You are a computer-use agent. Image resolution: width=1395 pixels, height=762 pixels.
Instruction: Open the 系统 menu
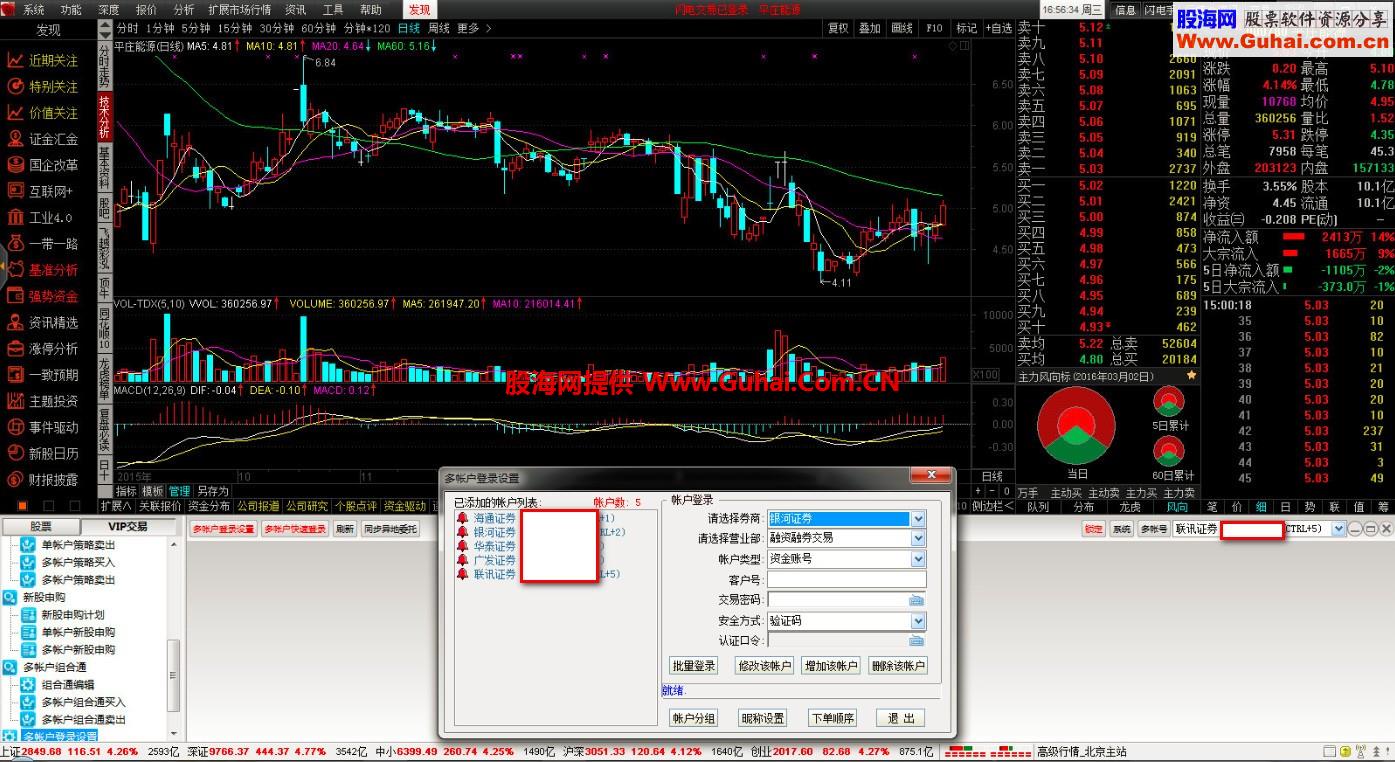point(34,9)
